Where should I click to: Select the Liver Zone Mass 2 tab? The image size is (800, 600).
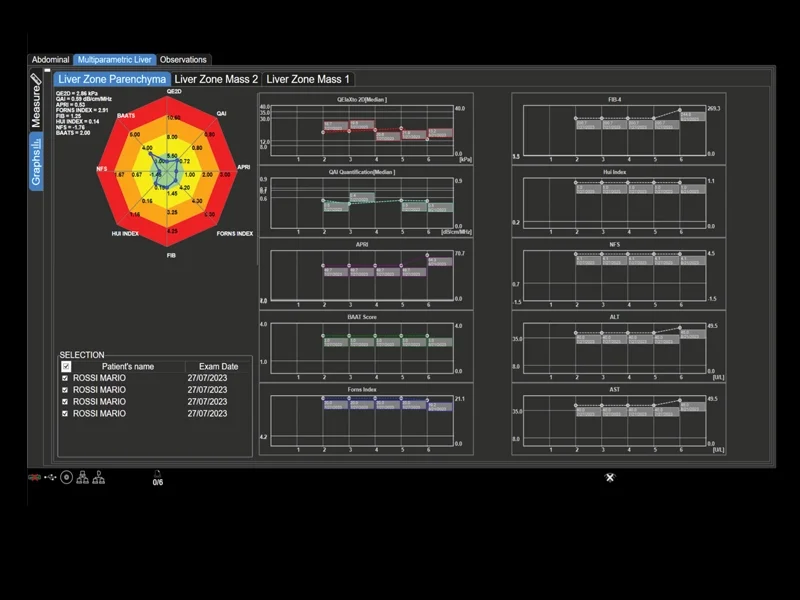(x=216, y=79)
